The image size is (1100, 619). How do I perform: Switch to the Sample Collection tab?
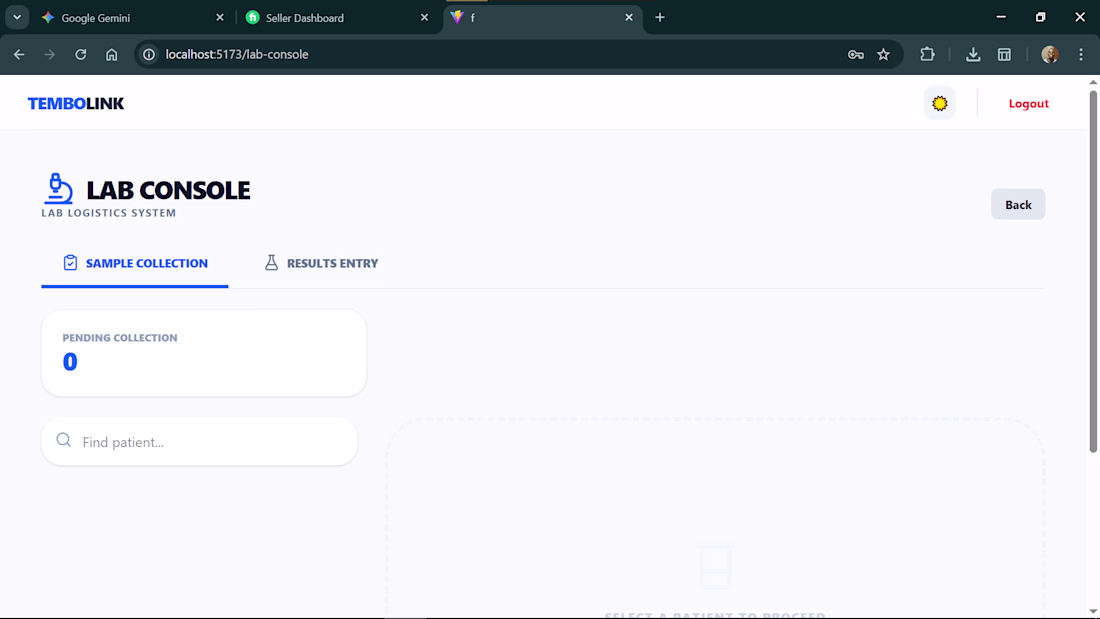coord(135,263)
